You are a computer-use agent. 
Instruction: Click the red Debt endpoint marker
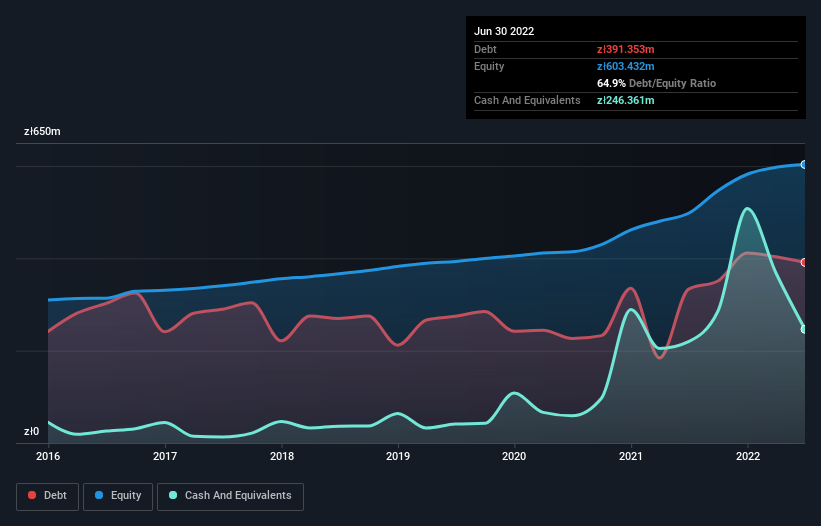(804, 262)
